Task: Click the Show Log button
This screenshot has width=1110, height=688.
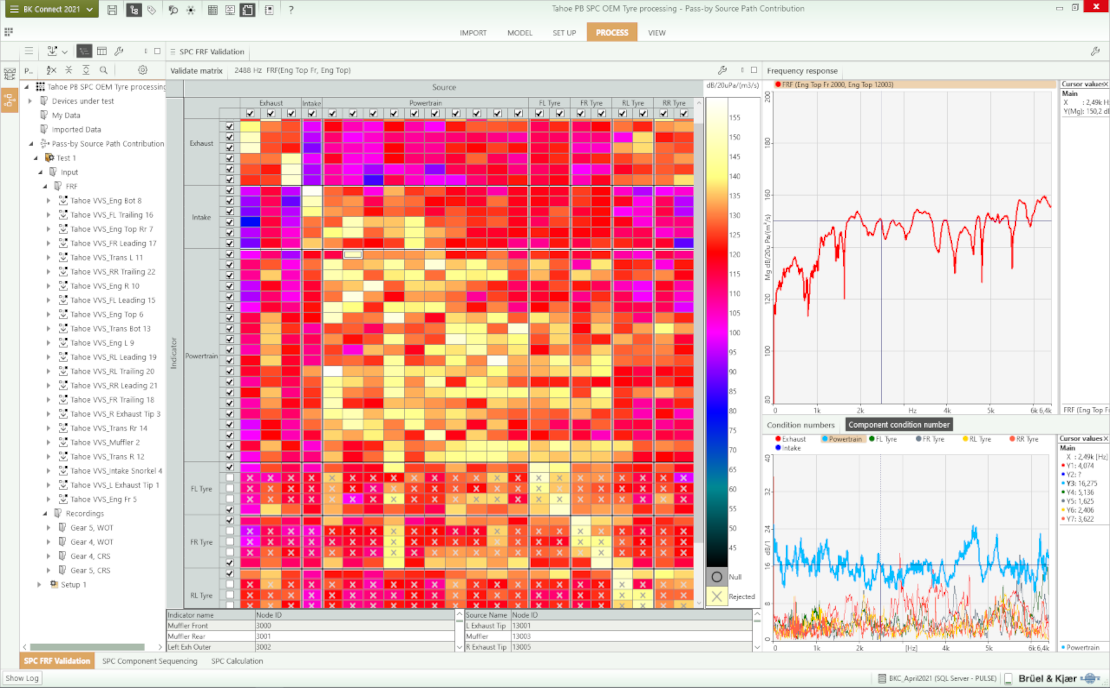Action: point(22,678)
